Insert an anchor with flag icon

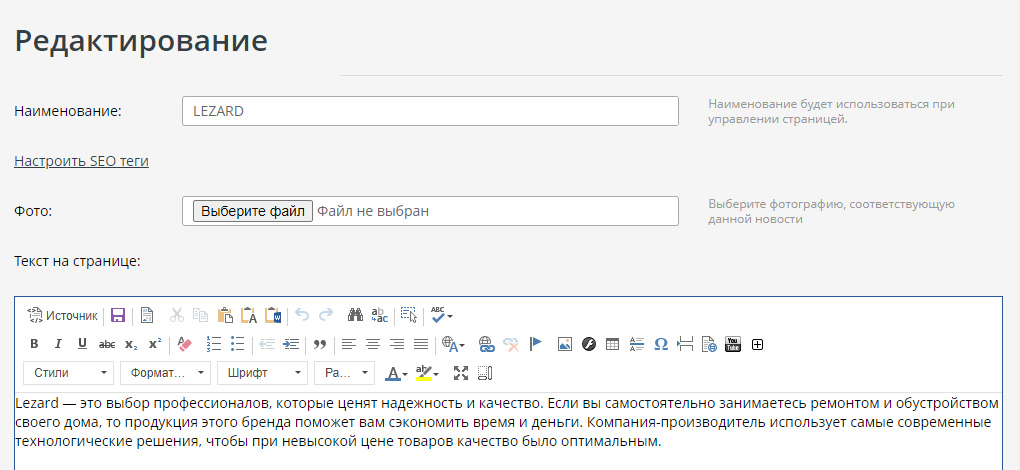(535, 344)
